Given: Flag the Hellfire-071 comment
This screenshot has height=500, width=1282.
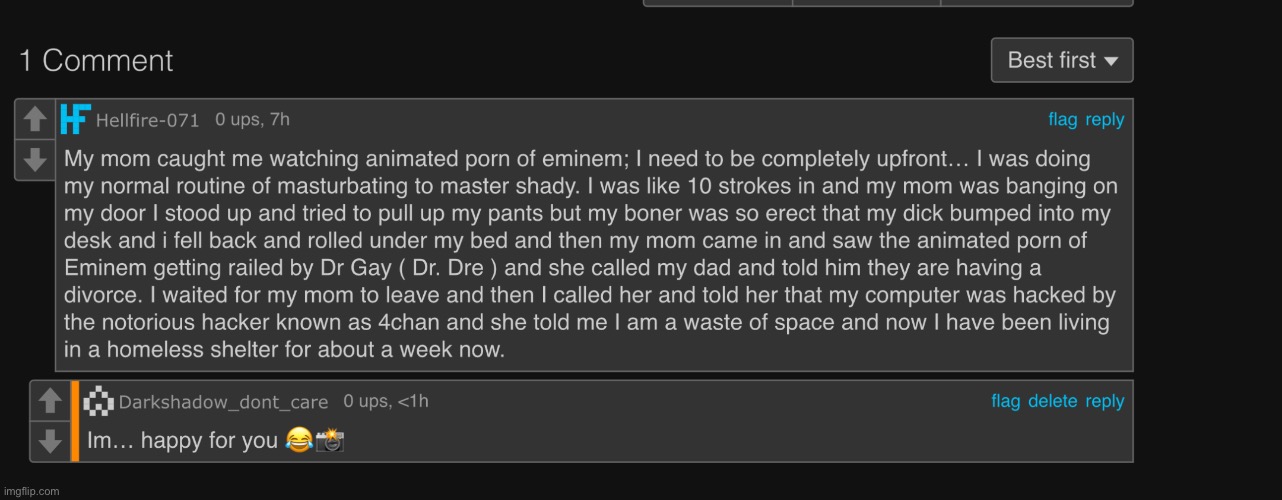Looking at the screenshot, I should 1062,120.
